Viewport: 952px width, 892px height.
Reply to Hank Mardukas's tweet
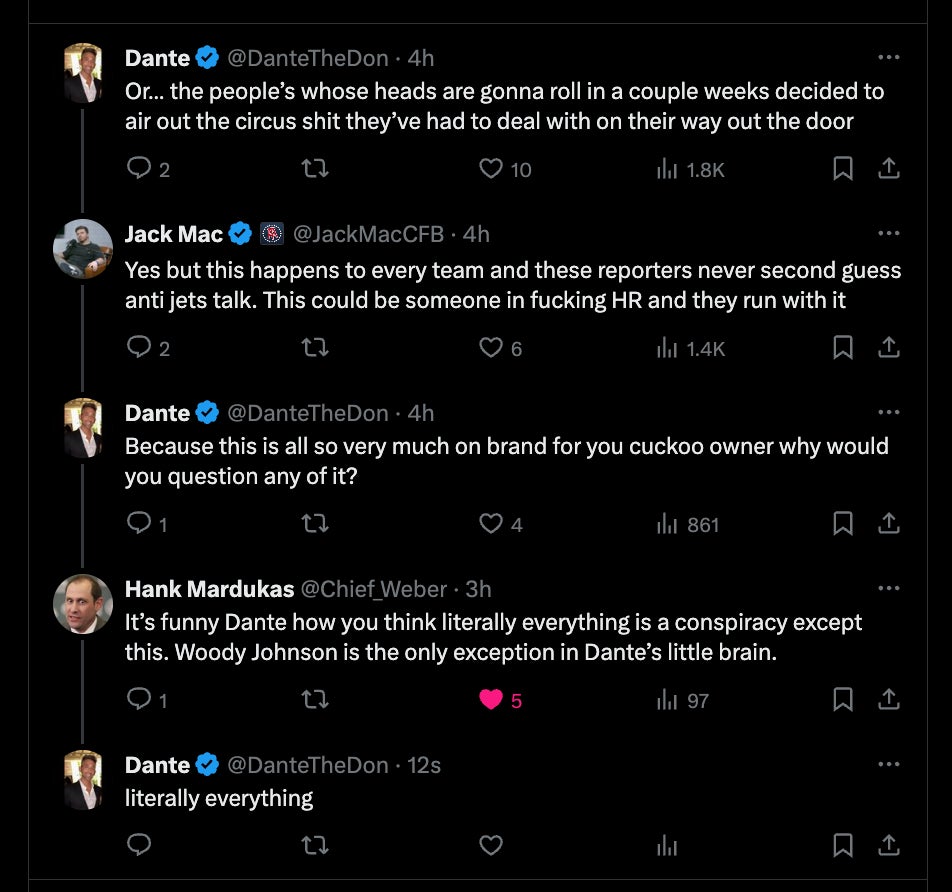[140, 700]
